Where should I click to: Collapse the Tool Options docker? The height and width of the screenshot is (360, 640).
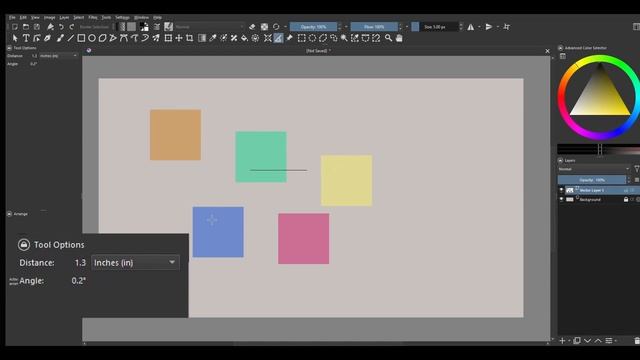9,48
